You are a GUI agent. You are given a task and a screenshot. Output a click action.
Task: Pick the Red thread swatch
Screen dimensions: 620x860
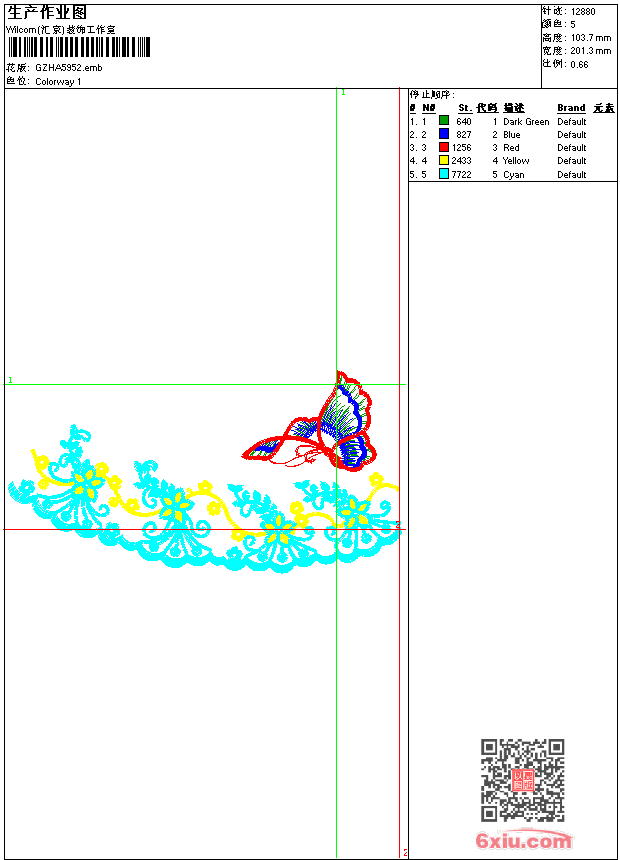444,147
